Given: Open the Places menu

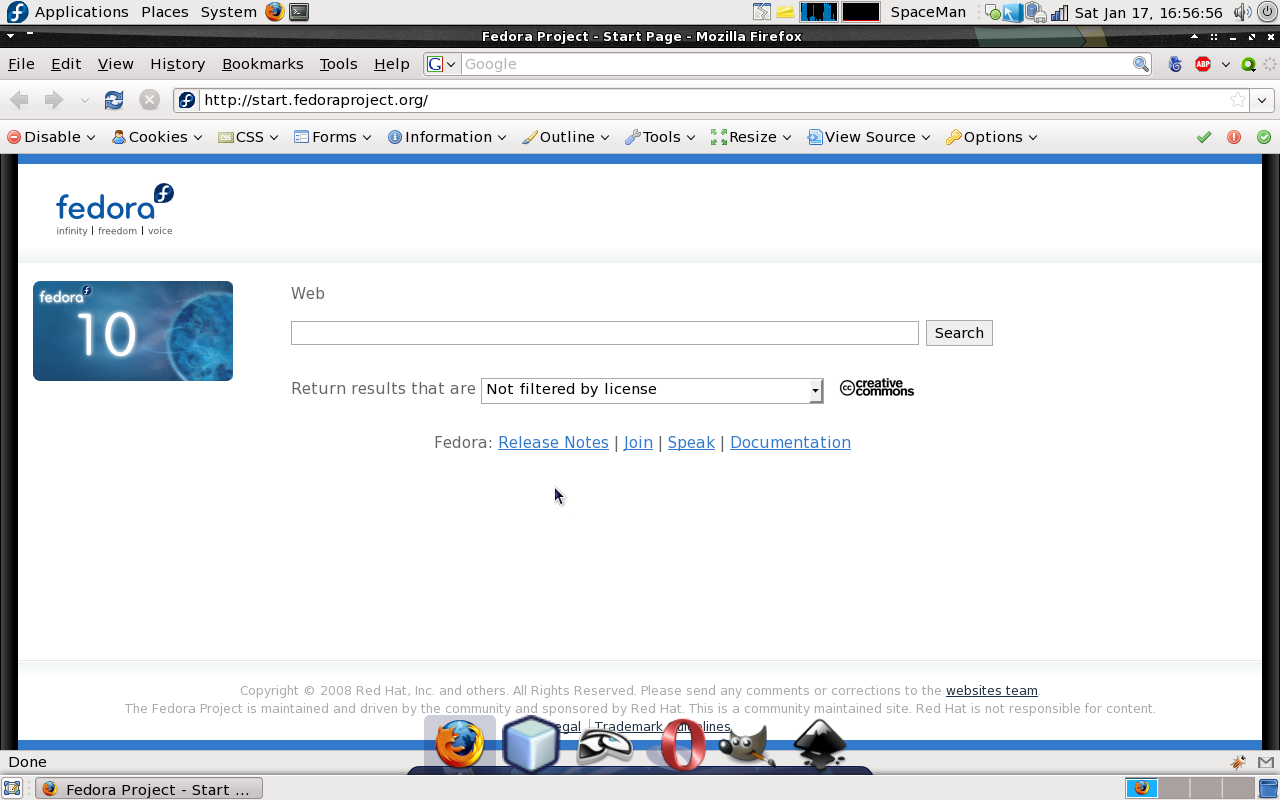Looking at the screenshot, I should tap(165, 12).
